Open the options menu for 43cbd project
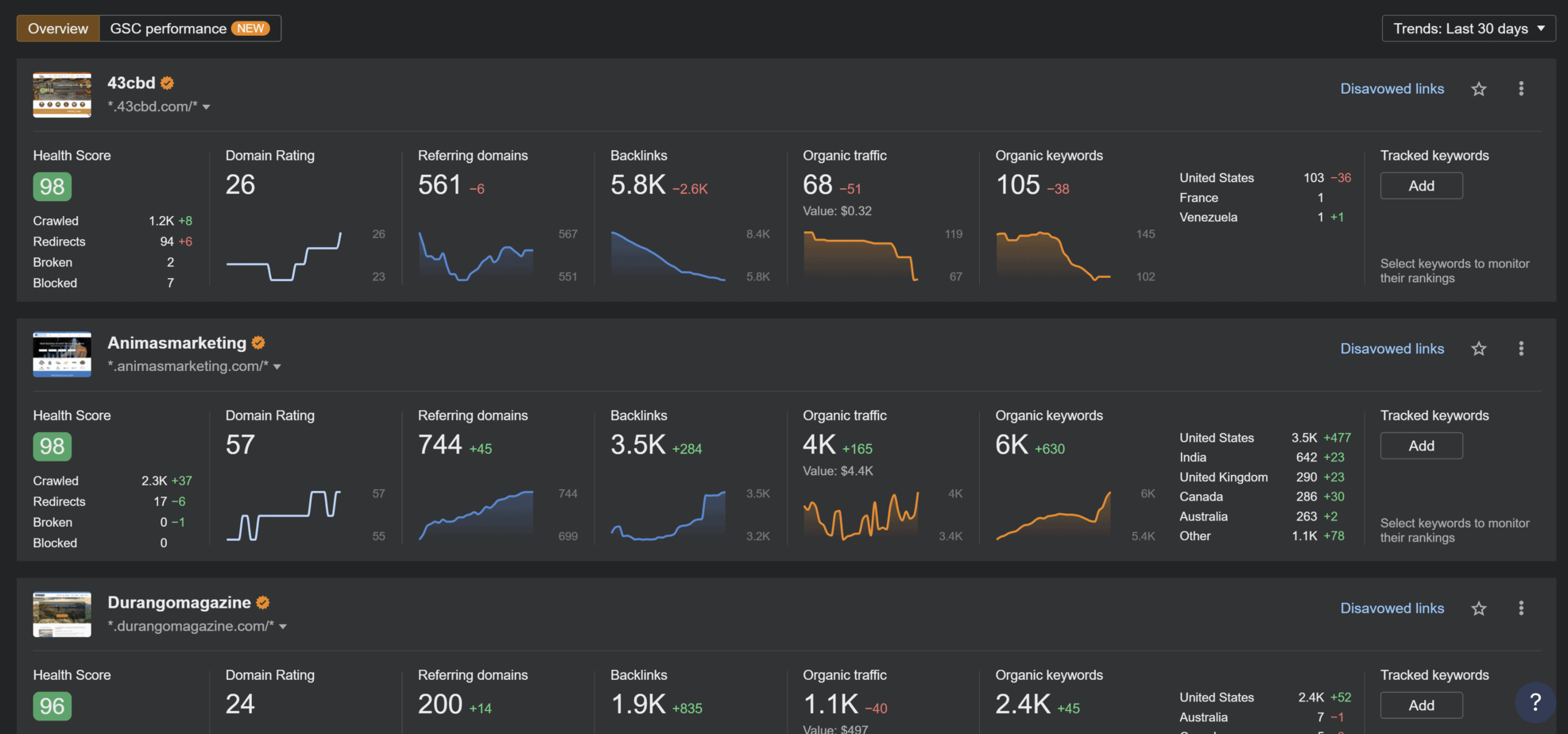1568x734 pixels. point(1520,88)
